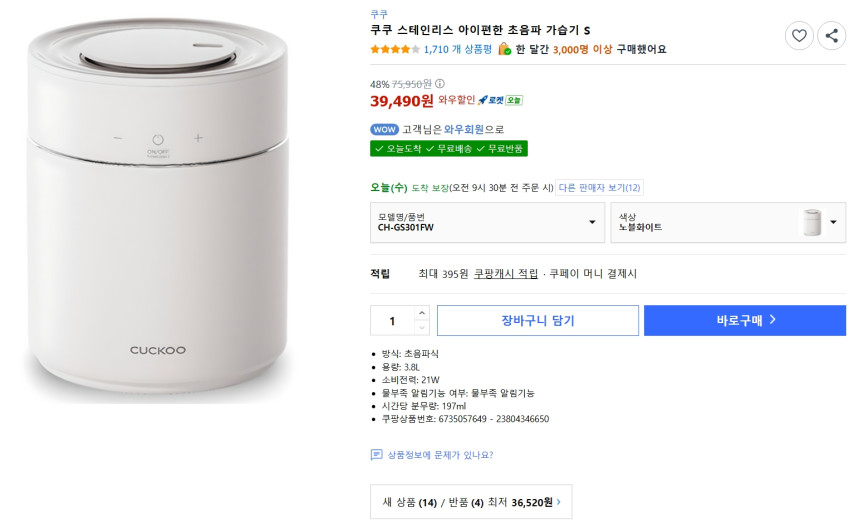This screenshot has height=523, width=849.
Task: Open the 색상 노블화이트 color dropdown
Action: [x=728, y=222]
